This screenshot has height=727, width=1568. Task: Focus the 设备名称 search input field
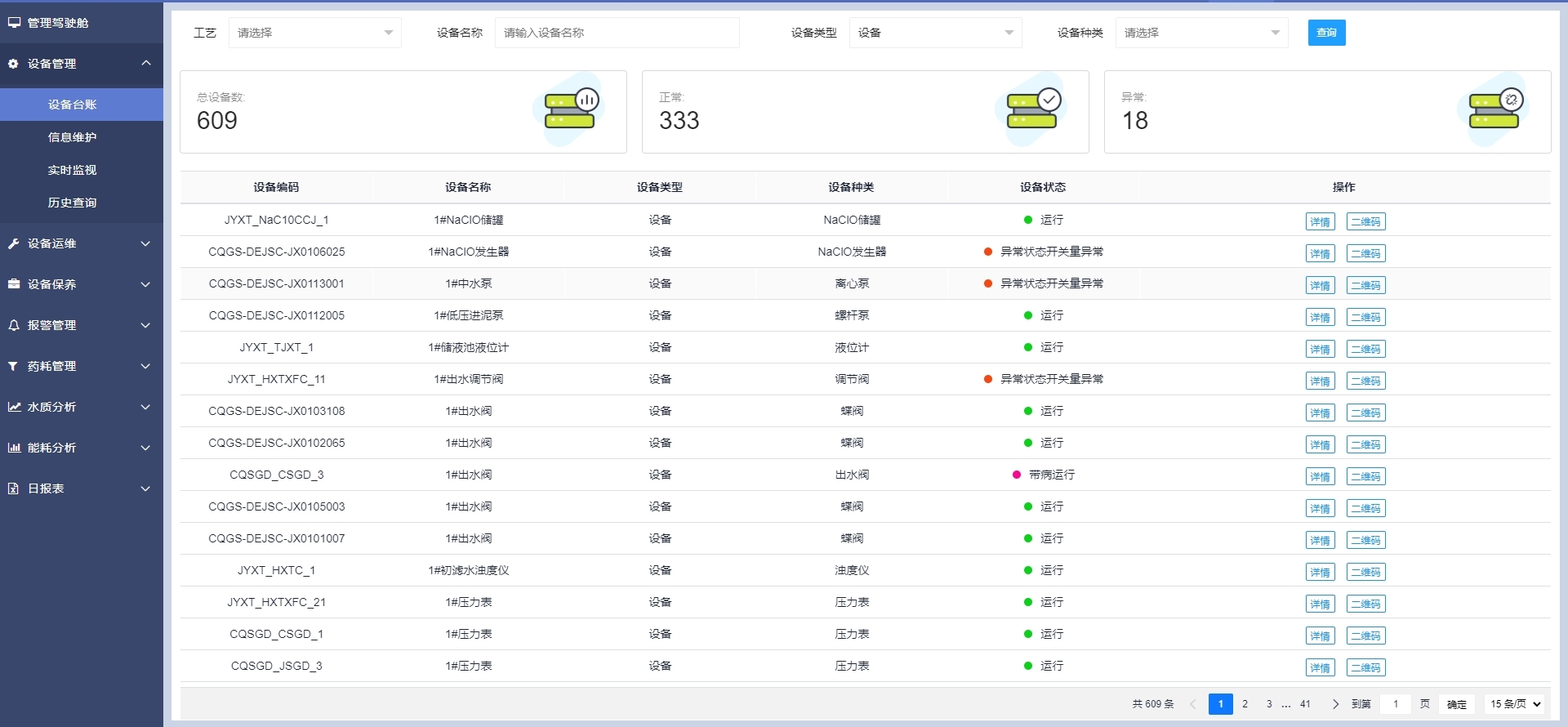click(617, 33)
